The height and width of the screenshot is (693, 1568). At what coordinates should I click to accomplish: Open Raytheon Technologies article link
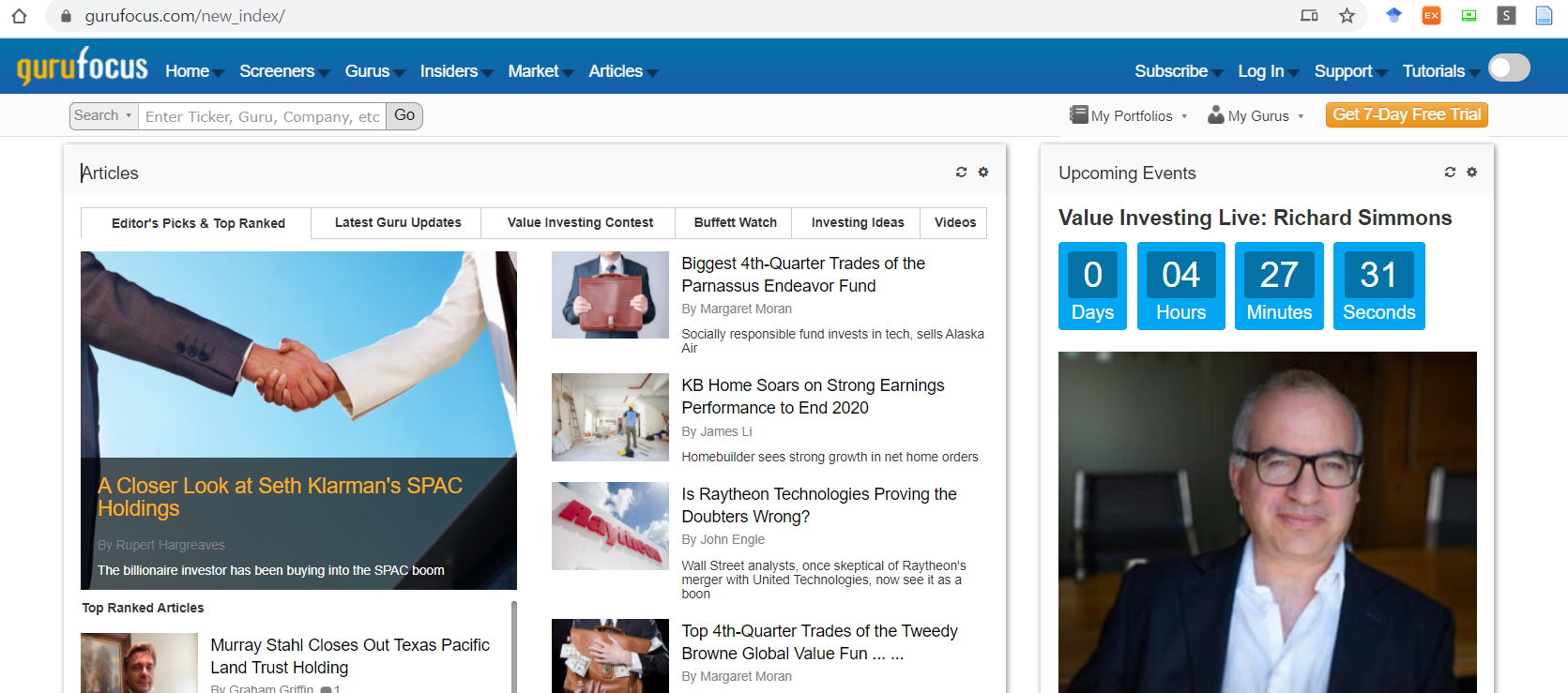coord(819,505)
